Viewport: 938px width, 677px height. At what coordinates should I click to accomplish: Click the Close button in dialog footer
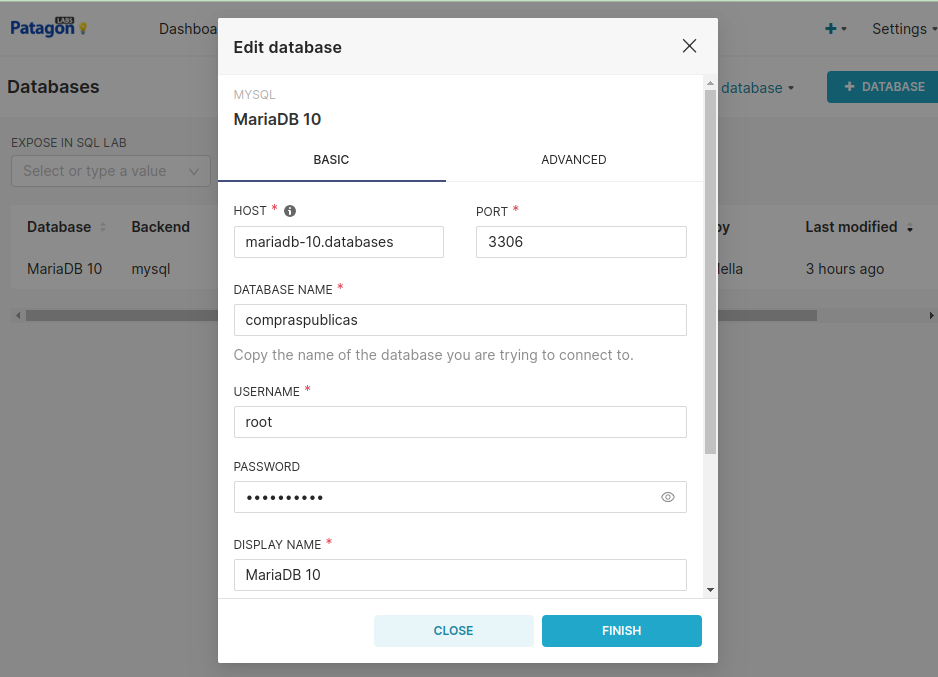pos(453,631)
